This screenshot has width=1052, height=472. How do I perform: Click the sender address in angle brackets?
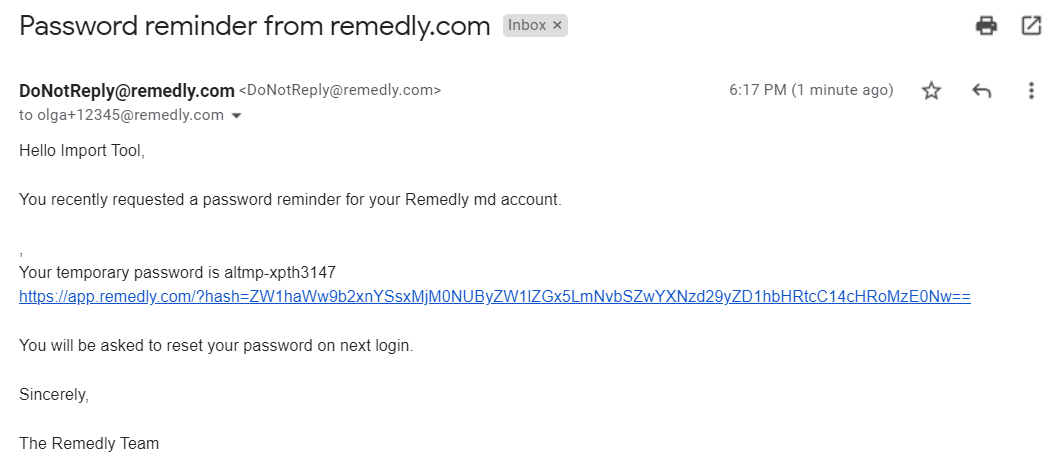click(x=340, y=91)
